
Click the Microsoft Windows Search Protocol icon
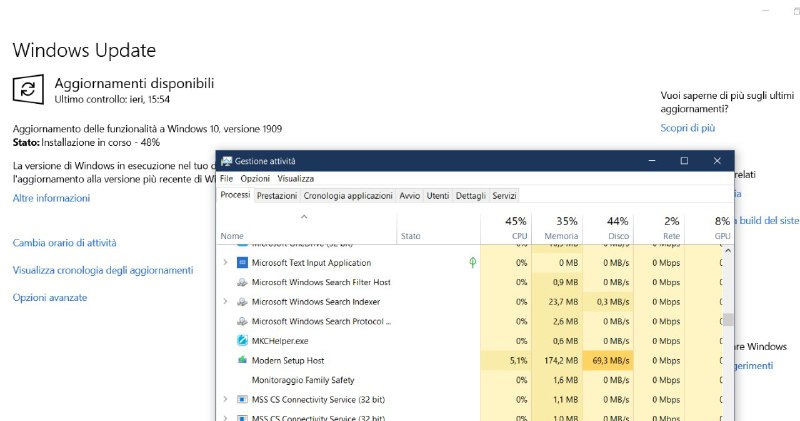click(x=242, y=321)
